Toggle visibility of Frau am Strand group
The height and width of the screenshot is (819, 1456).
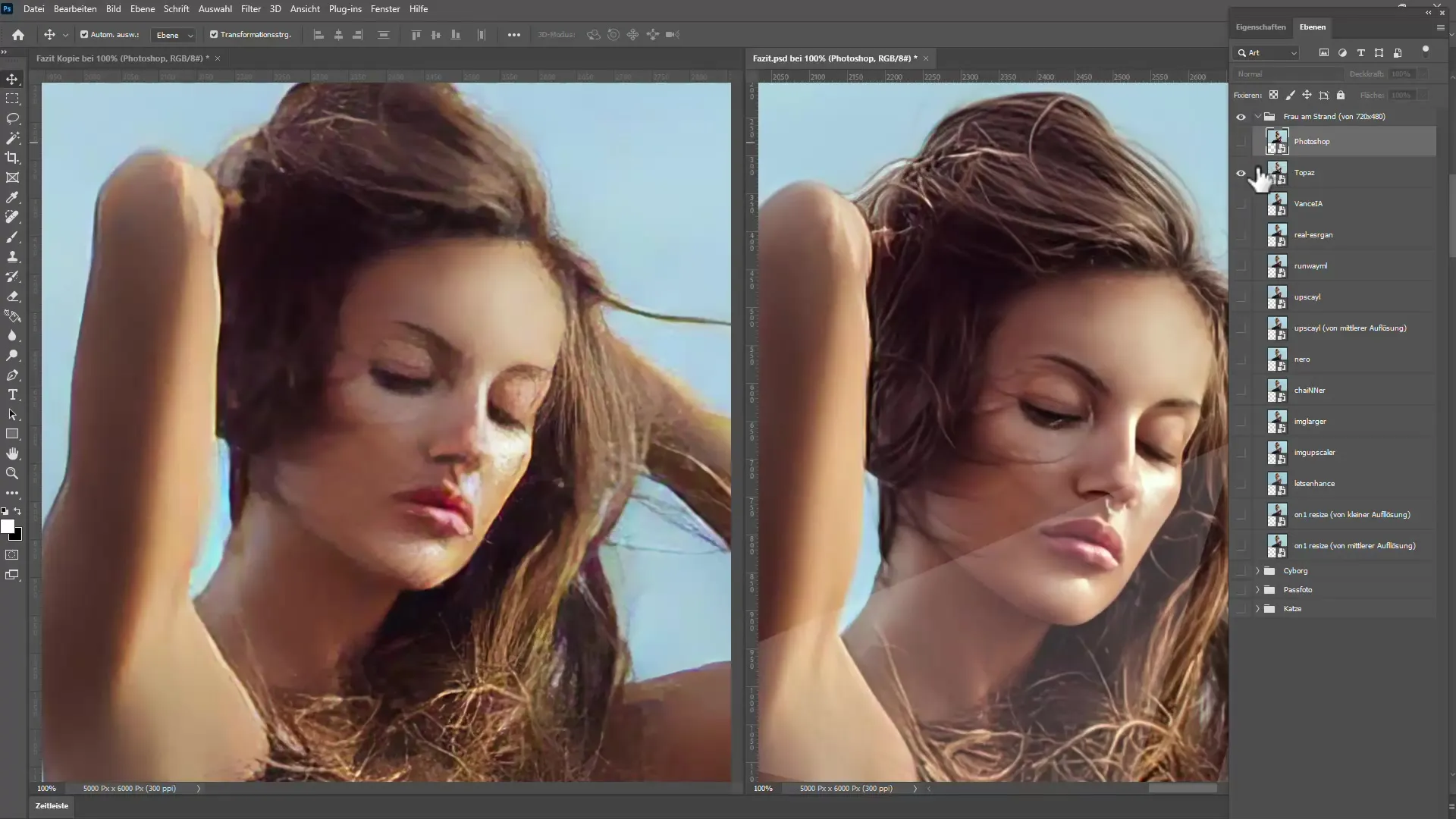point(1241,116)
